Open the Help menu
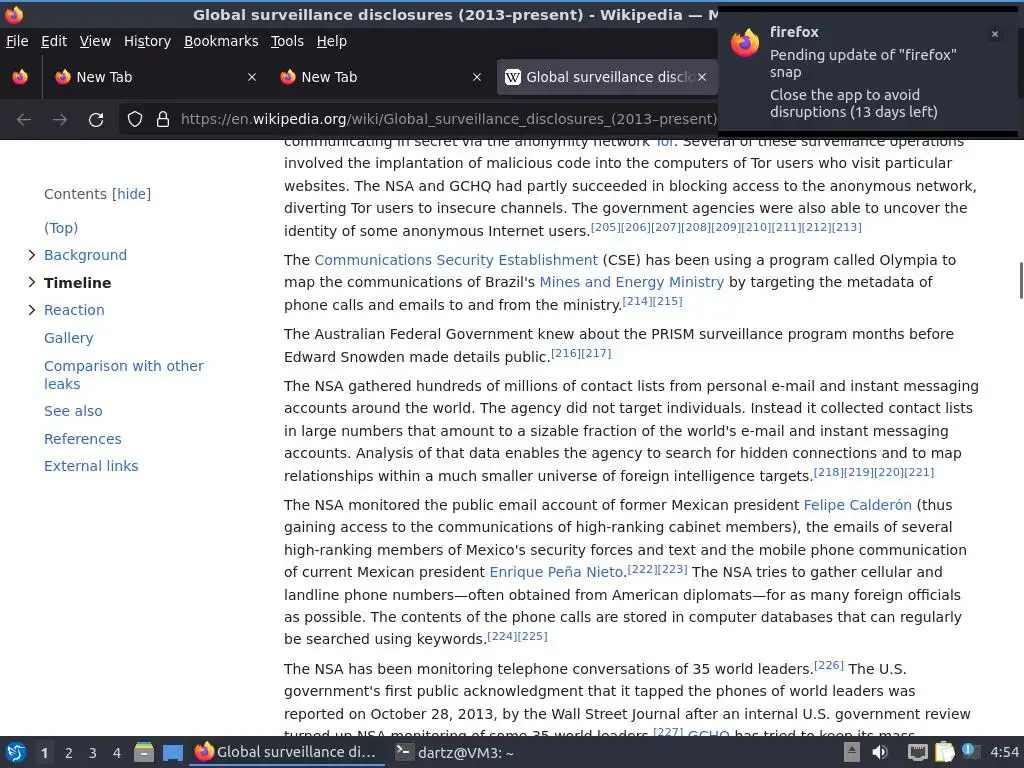The image size is (1024, 768). [x=332, y=41]
